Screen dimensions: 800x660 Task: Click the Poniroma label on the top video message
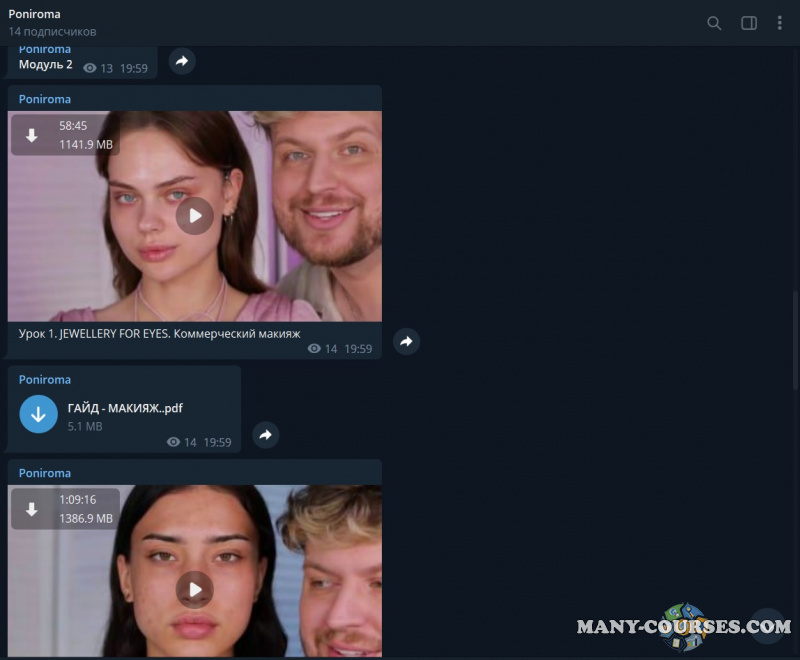point(44,99)
